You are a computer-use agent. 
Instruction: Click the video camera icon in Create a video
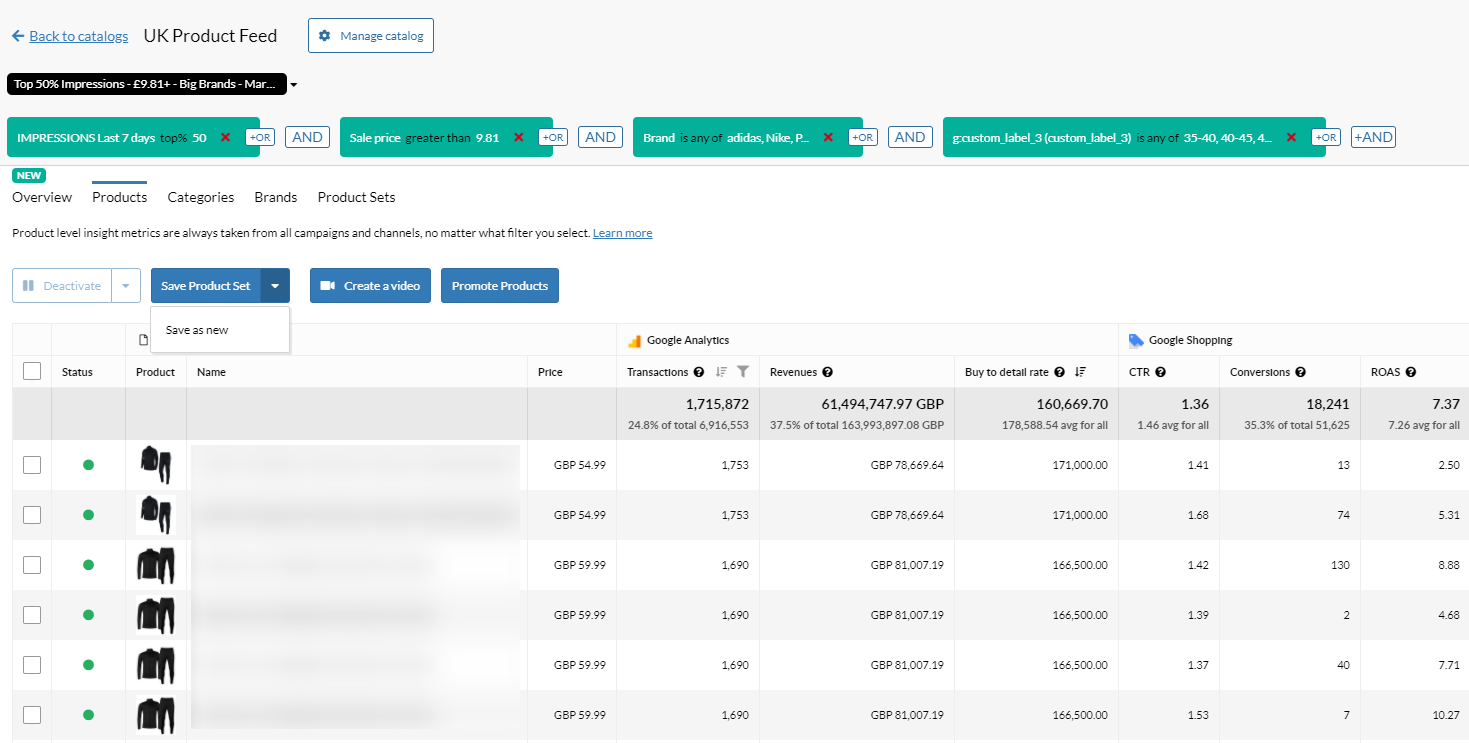pyautogui.click(x=327, y=286)
